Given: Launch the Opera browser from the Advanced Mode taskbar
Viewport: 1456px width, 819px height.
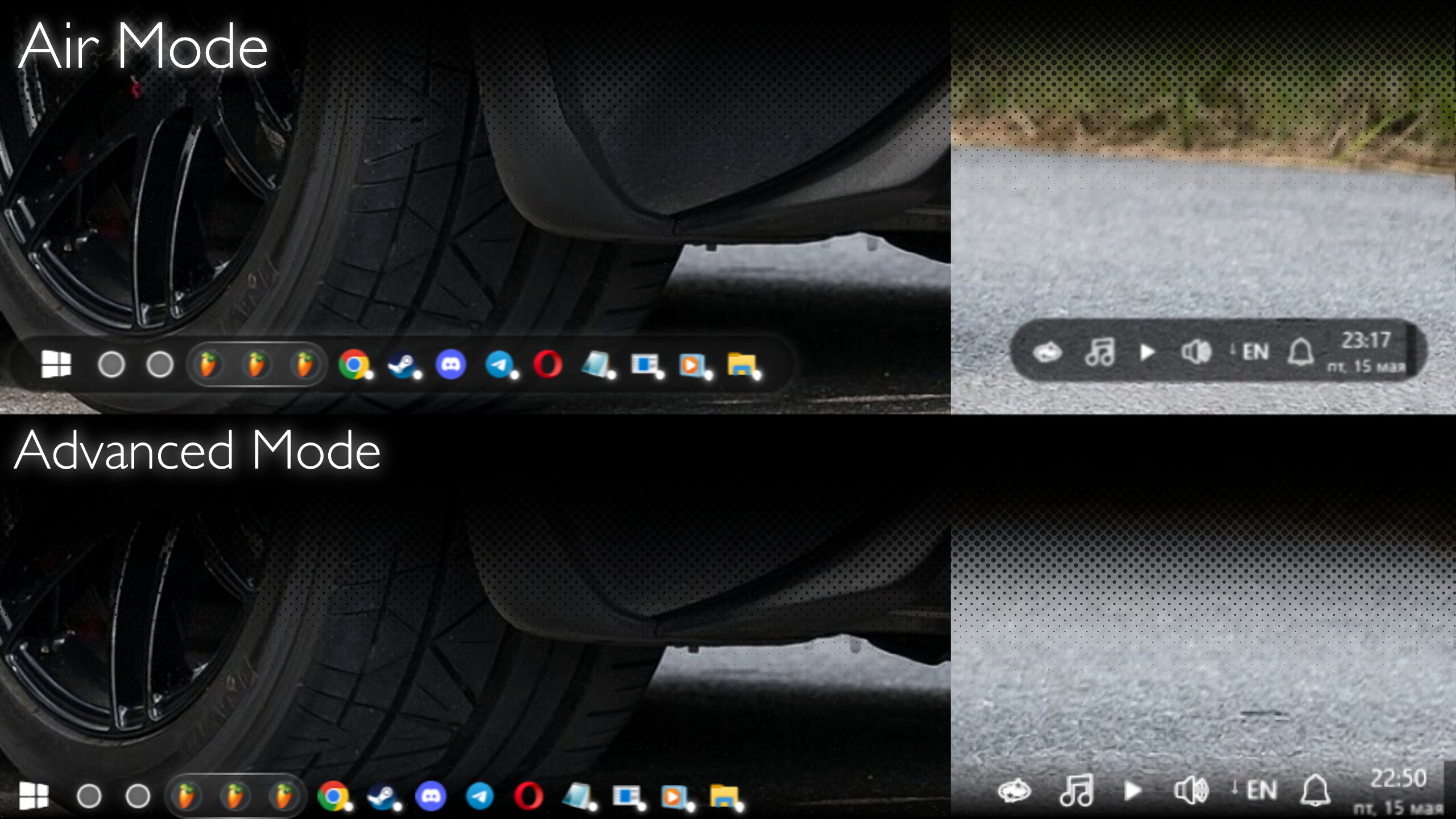Looking at the screenshot, I should tap(528, 796).
